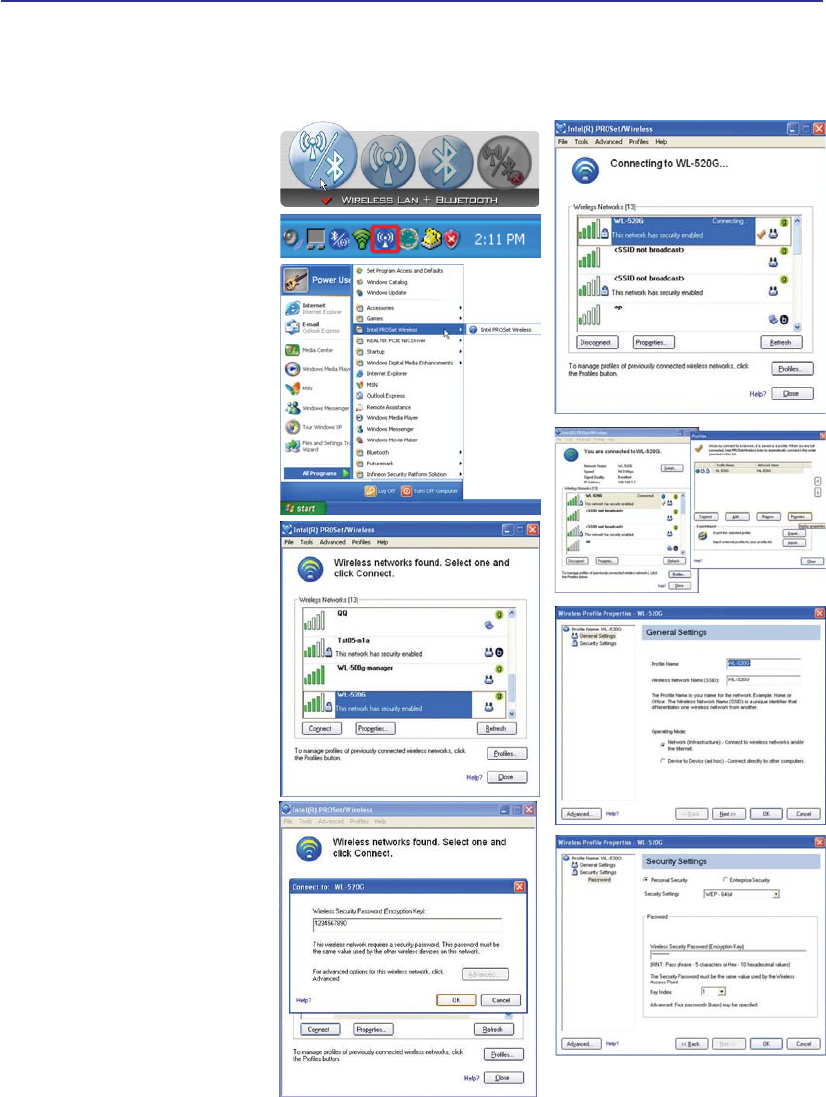Click Back in the Security Settings dialog
This screenshot has width=826, height=1097.
pos(691,1044)
